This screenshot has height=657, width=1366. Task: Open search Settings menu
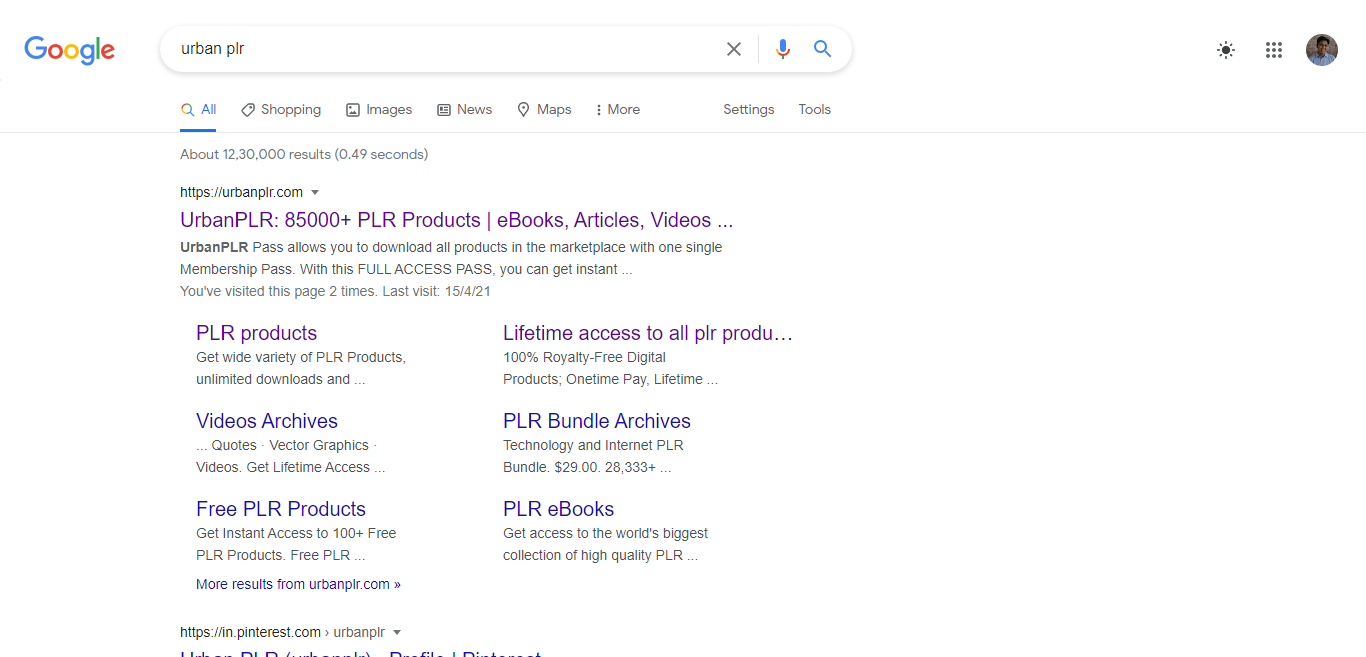748,110
